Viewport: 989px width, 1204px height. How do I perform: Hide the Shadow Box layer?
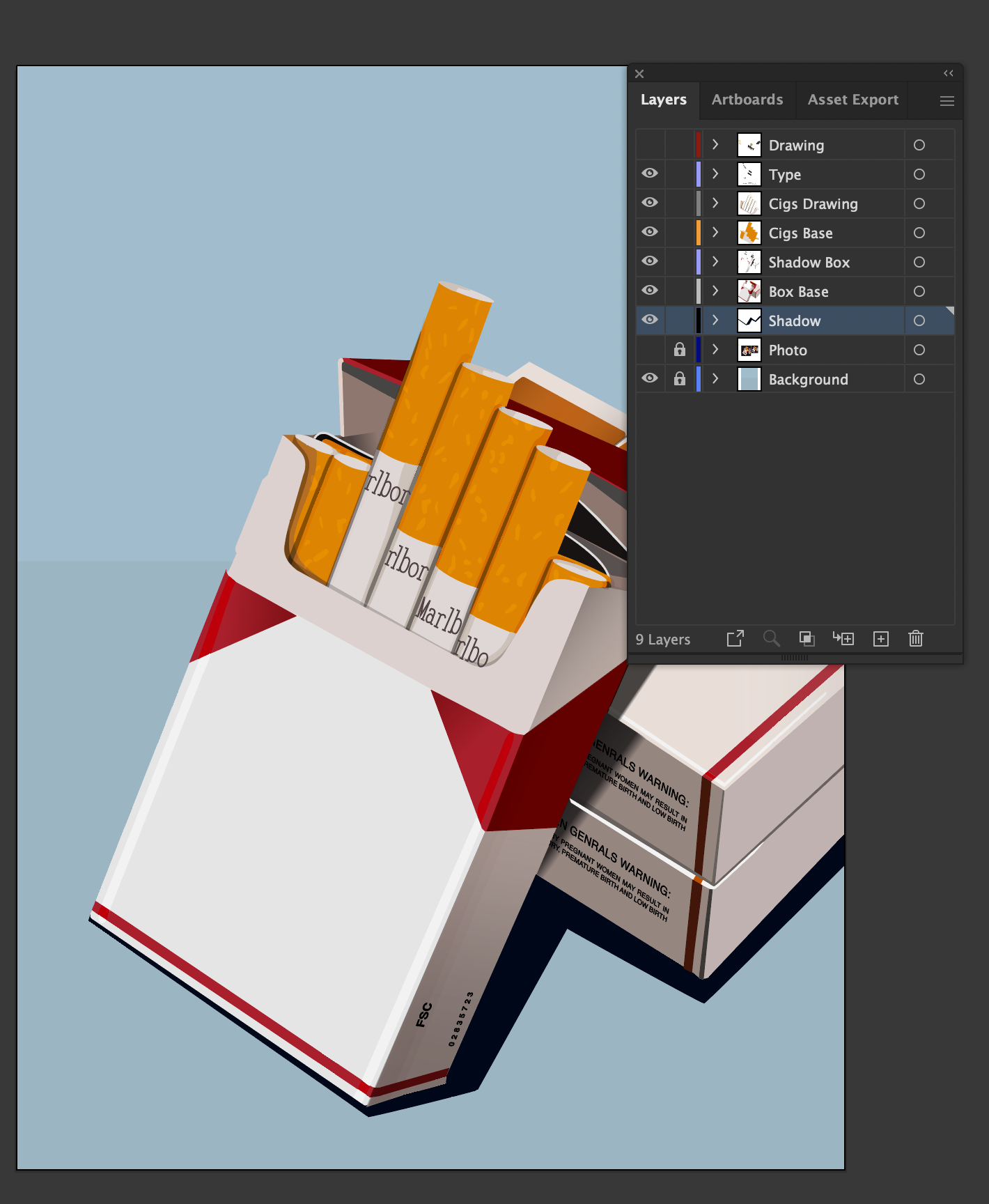click(x=650, y=261)
